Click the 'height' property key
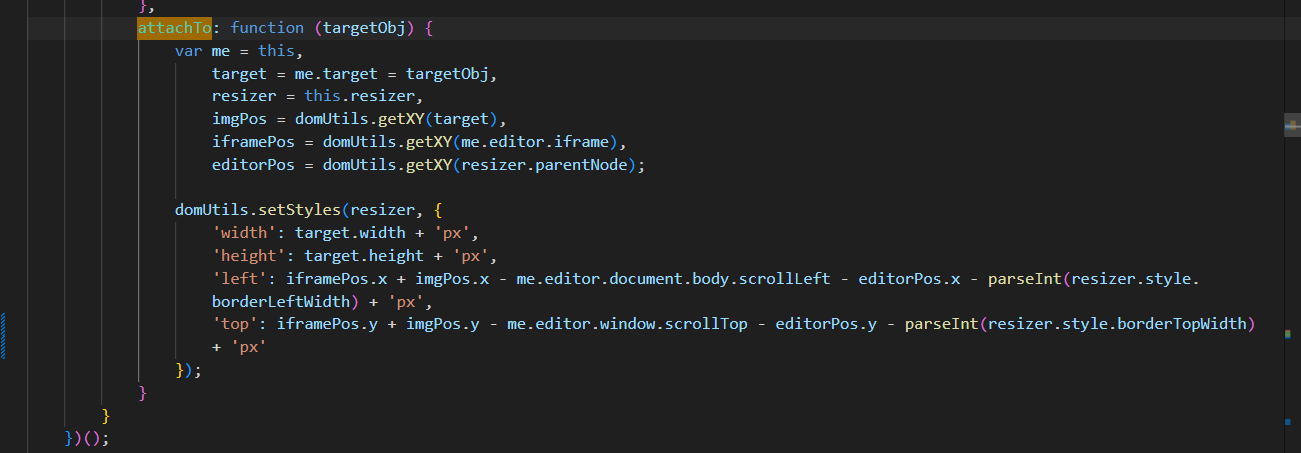Image resolution: width=1301 pixels, height=453 pixels. coord(249,258)
